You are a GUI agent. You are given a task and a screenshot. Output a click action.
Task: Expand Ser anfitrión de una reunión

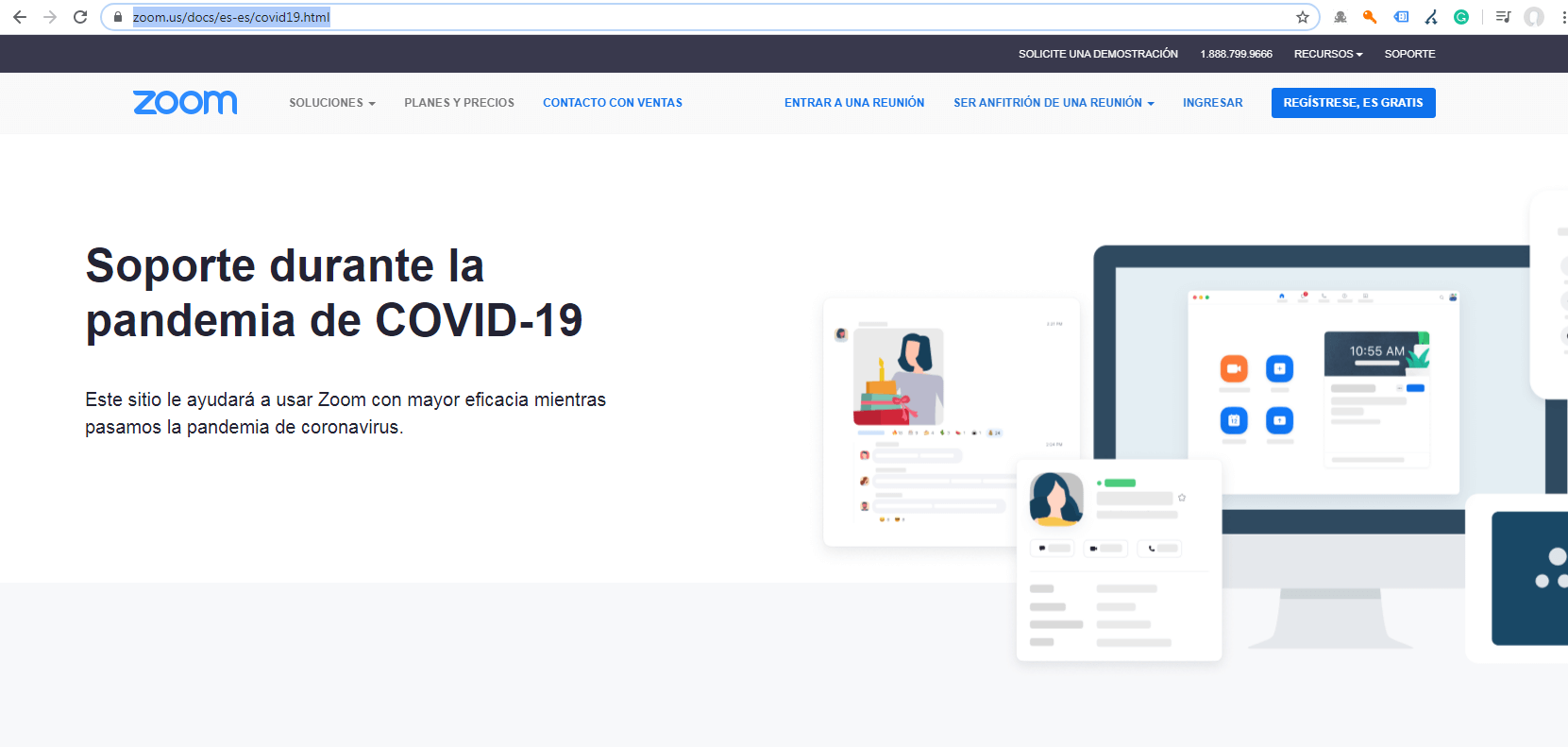coord(1054,103)
